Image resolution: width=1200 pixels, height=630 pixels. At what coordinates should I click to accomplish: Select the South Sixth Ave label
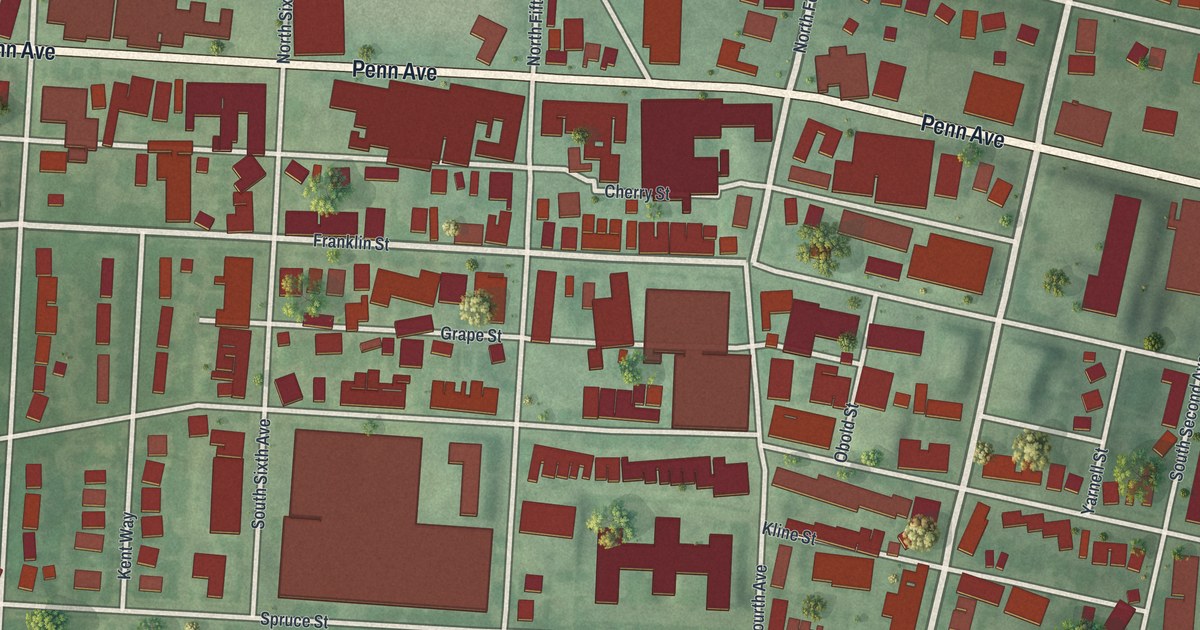click(263, 473)
